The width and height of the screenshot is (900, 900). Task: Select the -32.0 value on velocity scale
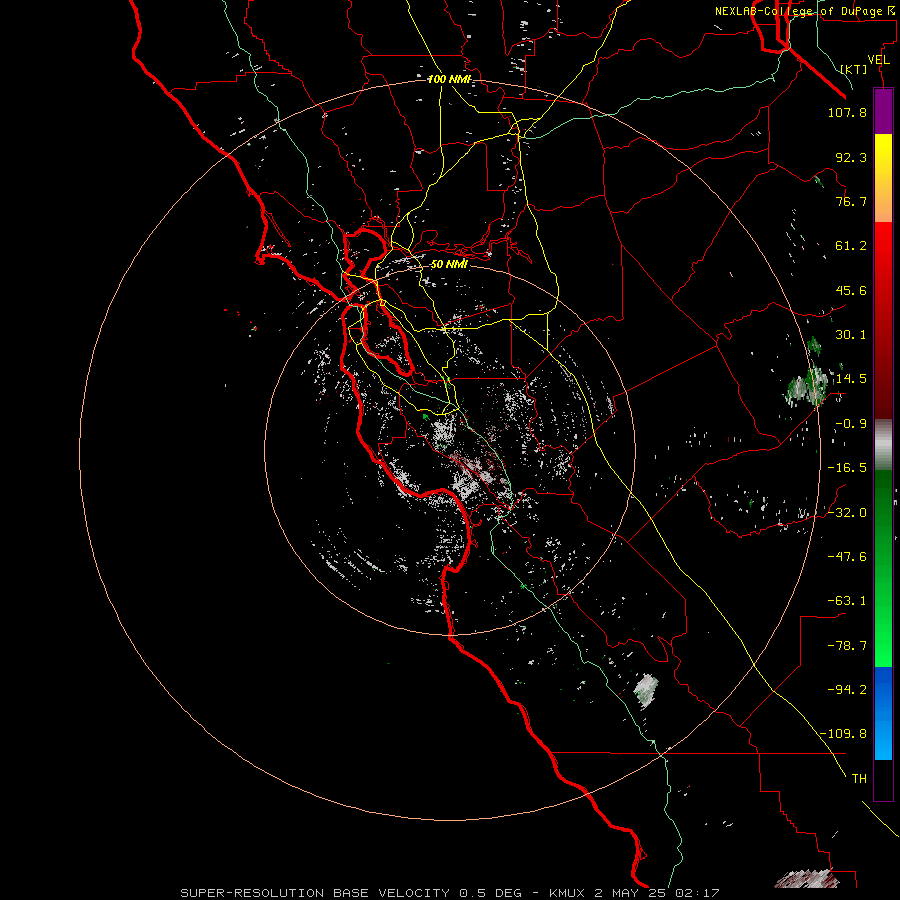click(x=847, y=513)
